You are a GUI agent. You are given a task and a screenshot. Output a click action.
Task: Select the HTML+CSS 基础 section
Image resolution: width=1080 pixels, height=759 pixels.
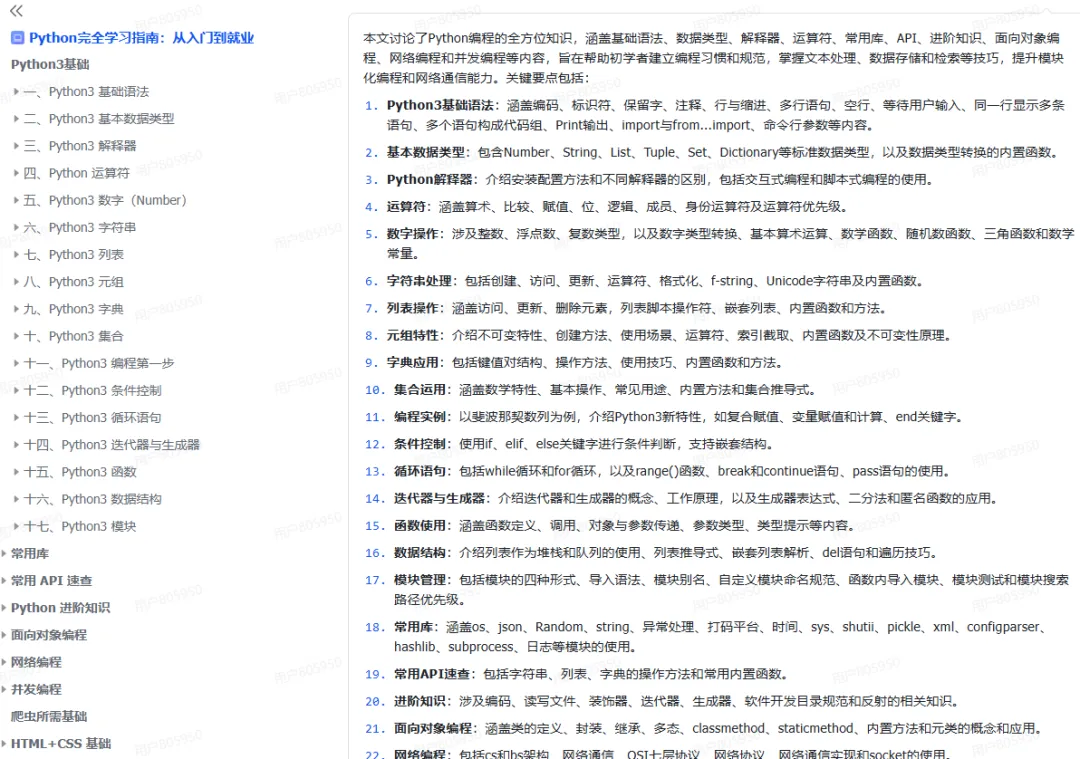click(x=61, y=744)
